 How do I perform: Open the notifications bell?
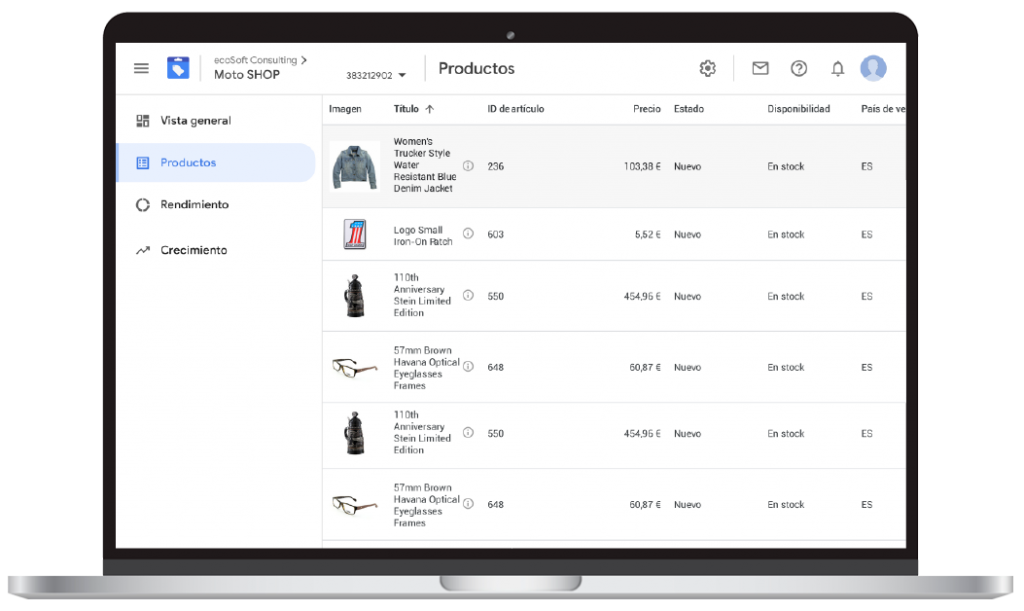click(x=837, y=68)
